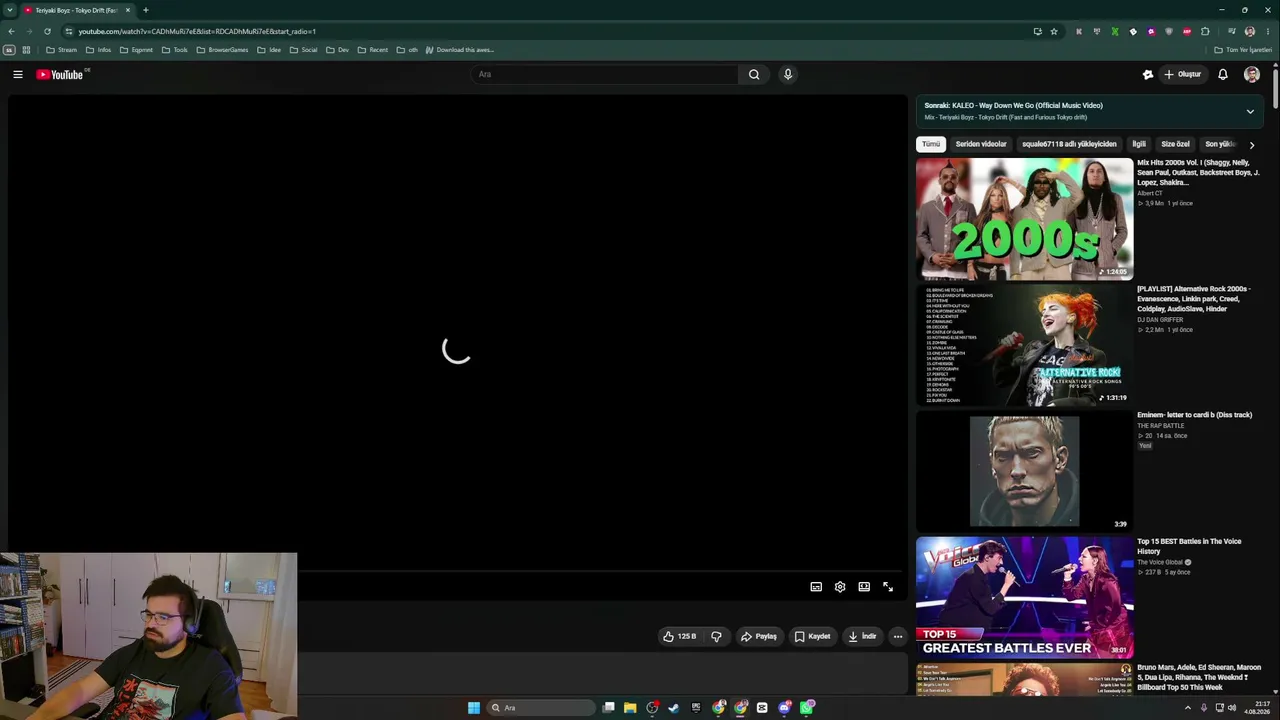Open the Tools bookmarks folder

pos(175,50)
